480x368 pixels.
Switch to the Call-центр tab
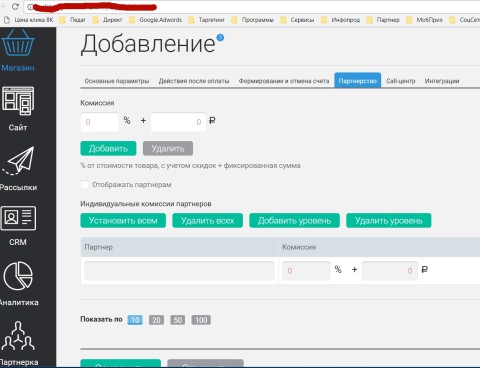pos(401,81)
